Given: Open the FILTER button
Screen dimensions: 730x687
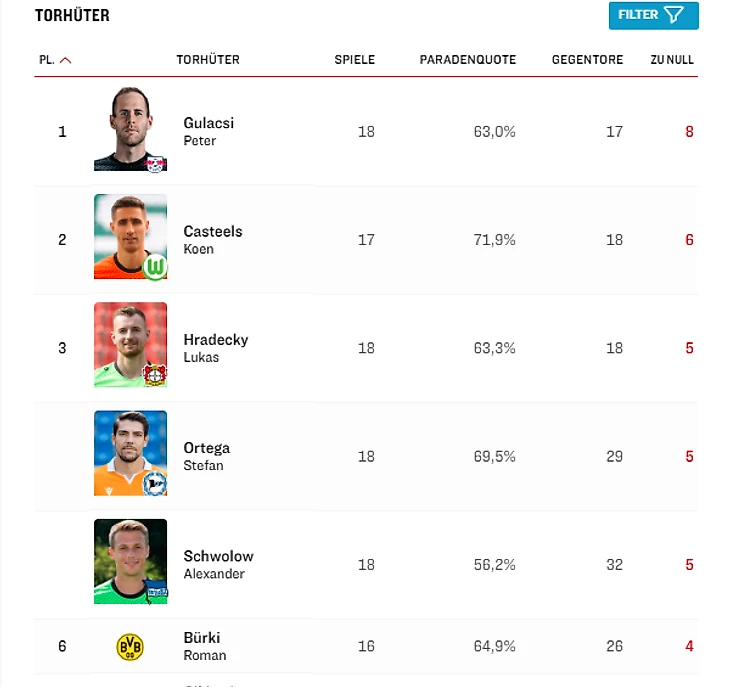Looking at the screenshot, I should (639, 15).
